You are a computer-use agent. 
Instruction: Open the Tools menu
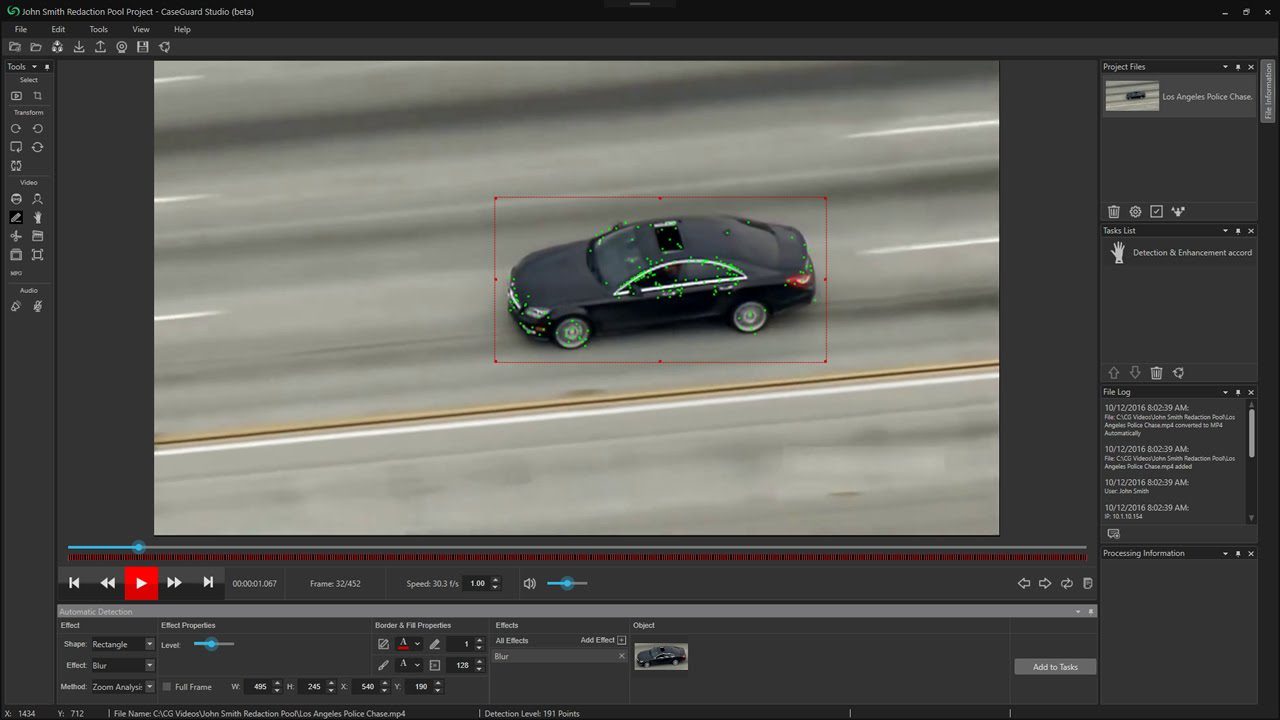(97, 29)
